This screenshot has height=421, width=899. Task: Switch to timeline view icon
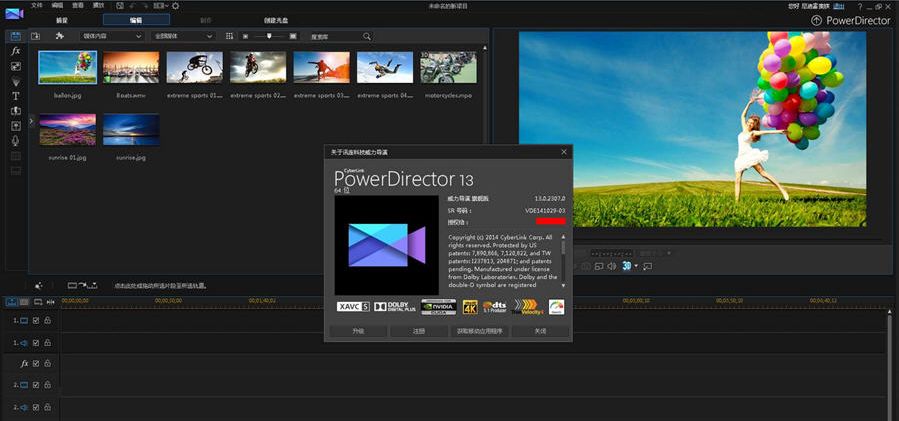pyautogui.click(x=12, y=301)
